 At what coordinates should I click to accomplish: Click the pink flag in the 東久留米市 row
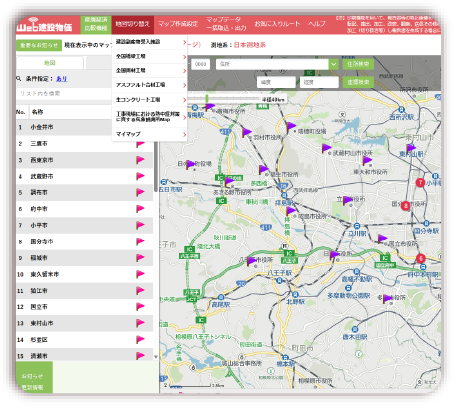point(140,274)
